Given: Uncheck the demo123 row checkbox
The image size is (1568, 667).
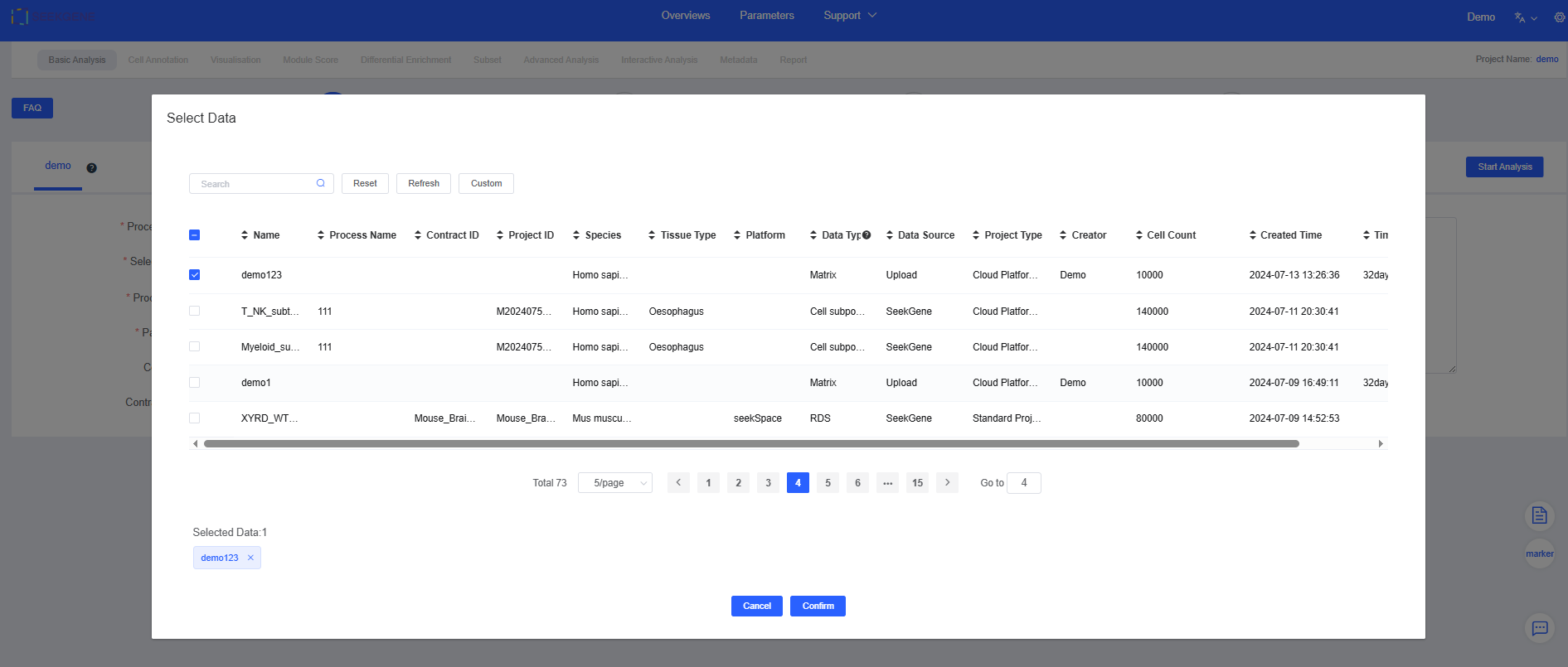Looking at the screenshot, I should pyautogui.click(x=195, y=275).
